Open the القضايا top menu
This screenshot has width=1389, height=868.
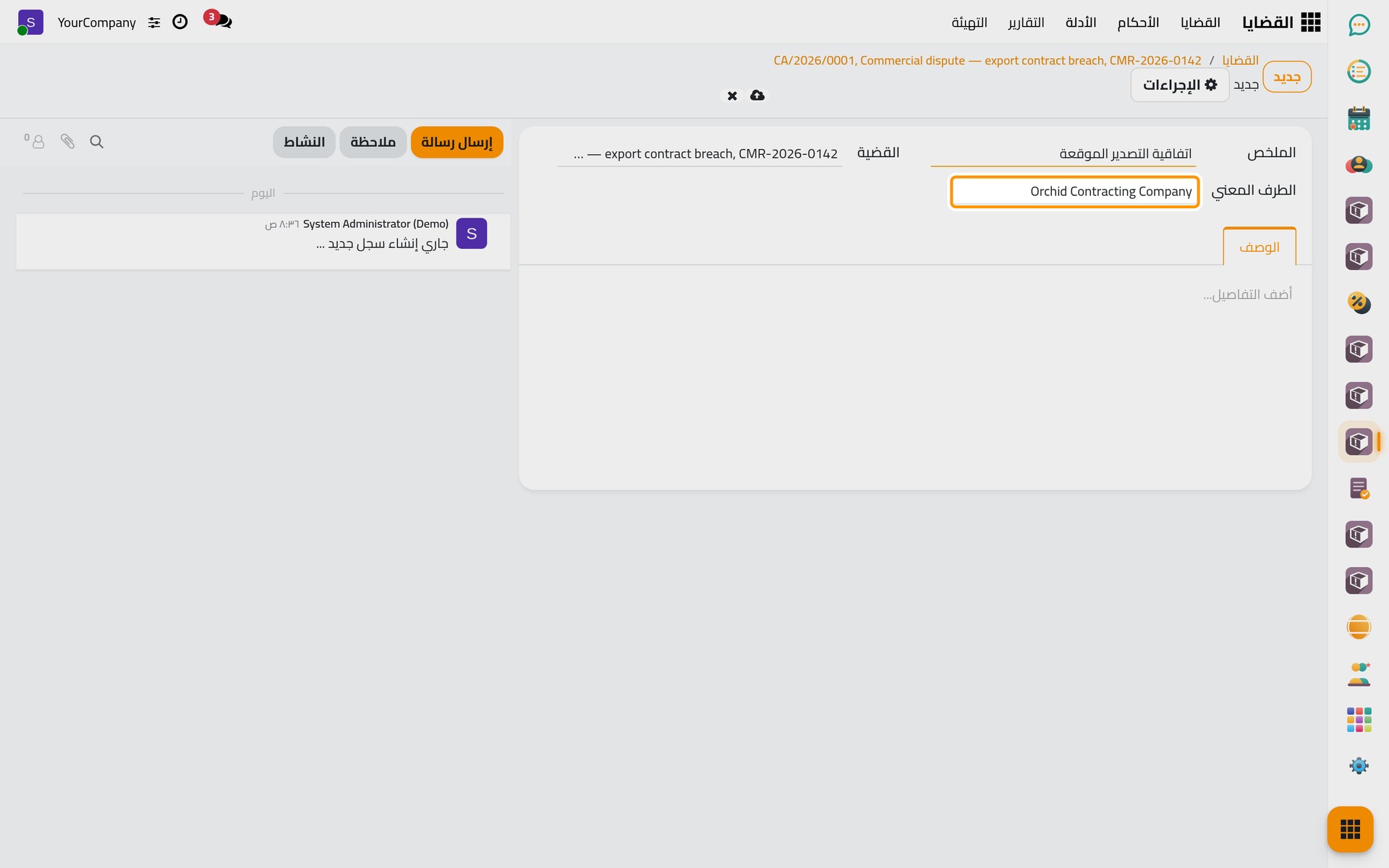click(x=1200, y=22)
